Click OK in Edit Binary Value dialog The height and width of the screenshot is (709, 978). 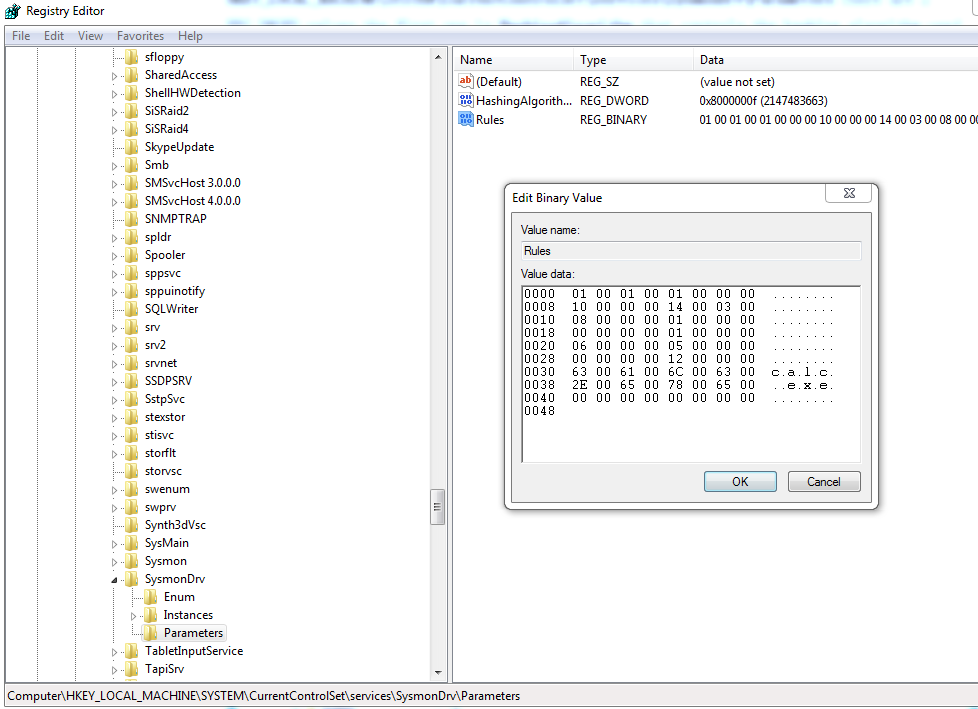click(740, 481)
